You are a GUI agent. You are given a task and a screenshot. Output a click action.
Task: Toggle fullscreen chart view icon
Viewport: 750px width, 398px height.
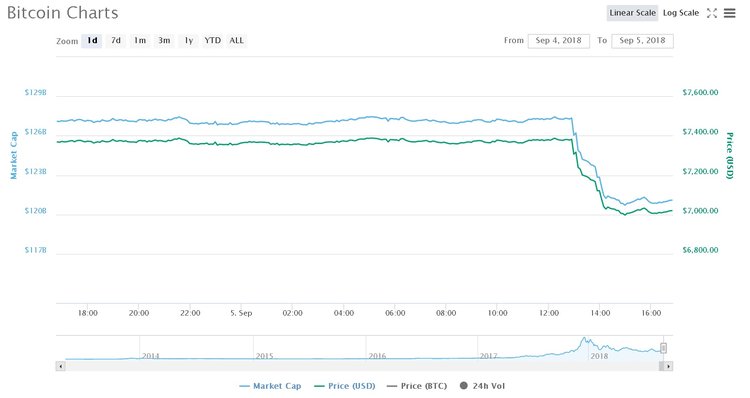[x=712, y=13]
